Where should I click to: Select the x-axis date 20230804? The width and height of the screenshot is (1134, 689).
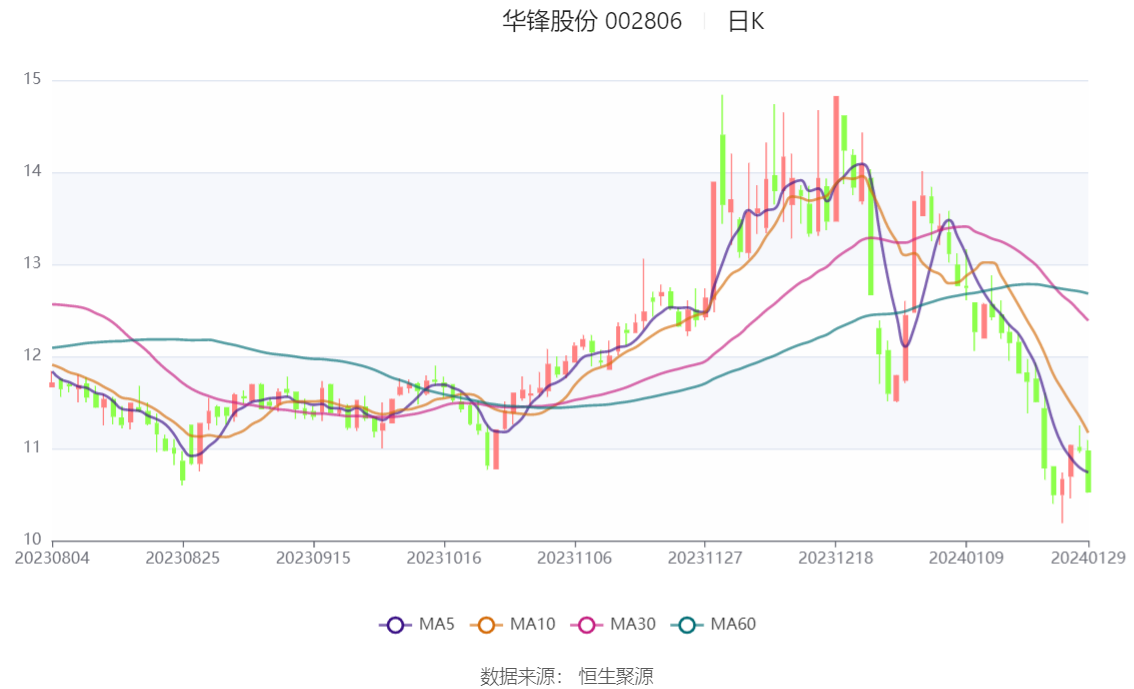click(x=52, y=558)
